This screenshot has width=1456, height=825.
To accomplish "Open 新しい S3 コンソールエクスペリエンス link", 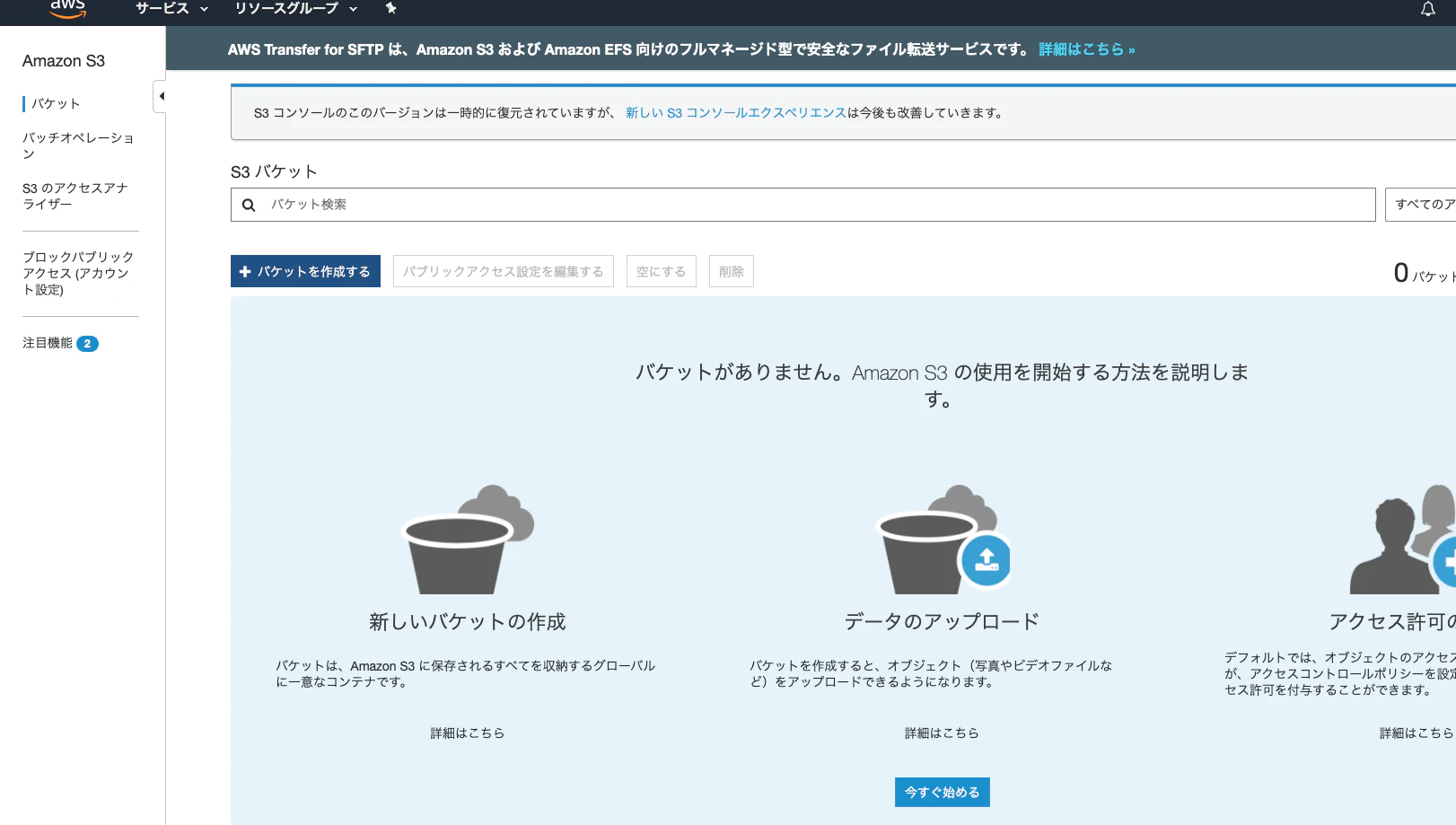I will 736,113.
